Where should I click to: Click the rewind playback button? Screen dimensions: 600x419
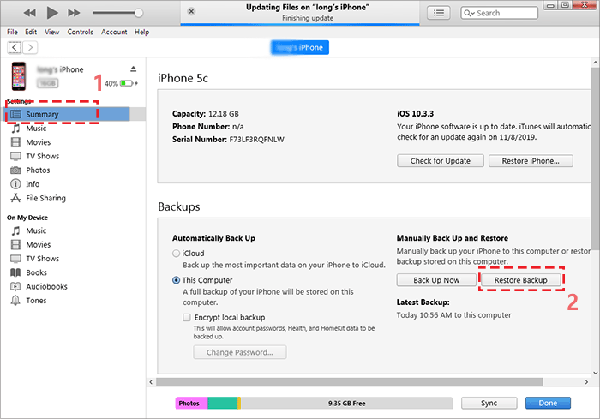click(29, 13)
